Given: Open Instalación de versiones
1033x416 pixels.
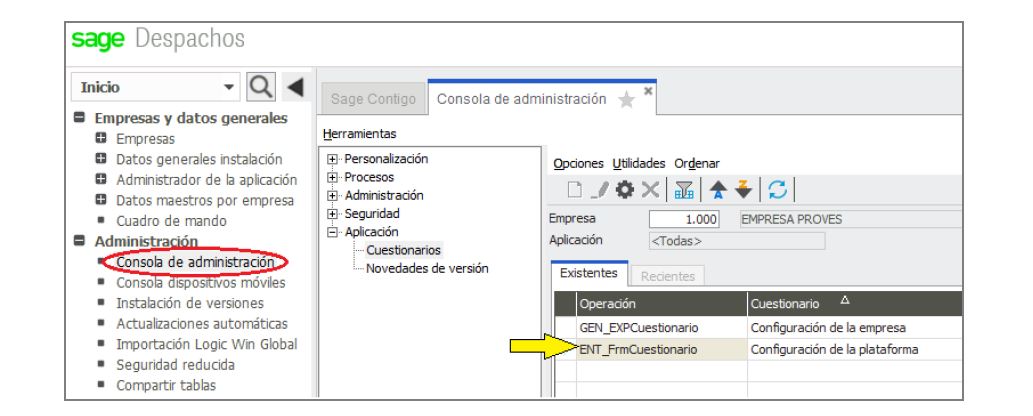Looking at the screenshot, I should [190, 303].
